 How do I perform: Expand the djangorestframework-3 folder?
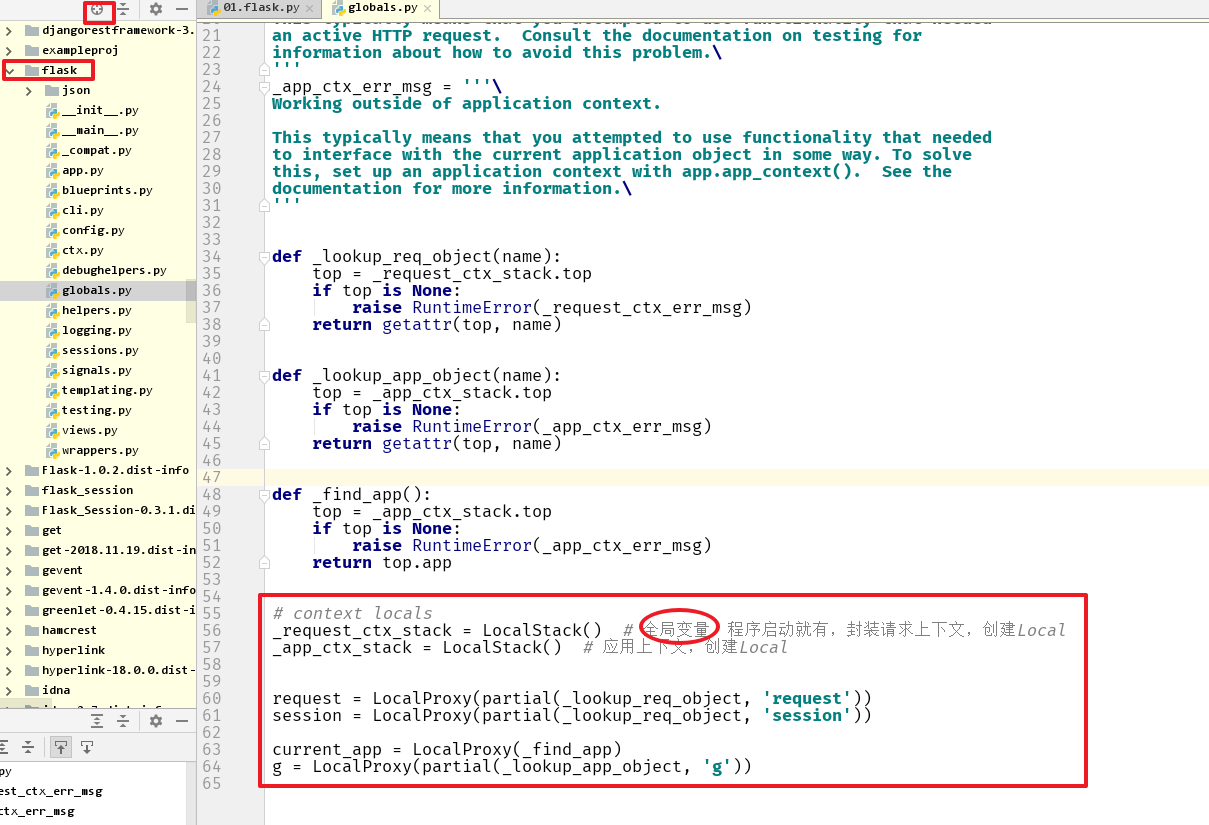[x=9, y=30]
